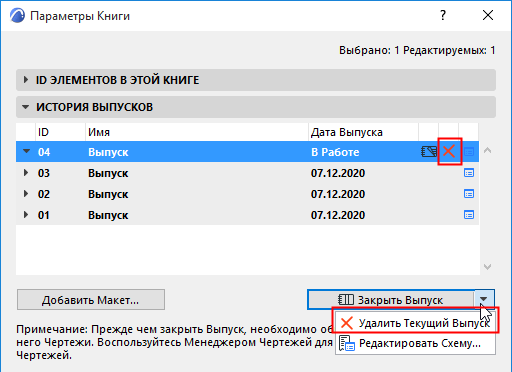Click the ARCHICAD logo in the title bar
The image size is (512, 372).
[x=17, y=15]
